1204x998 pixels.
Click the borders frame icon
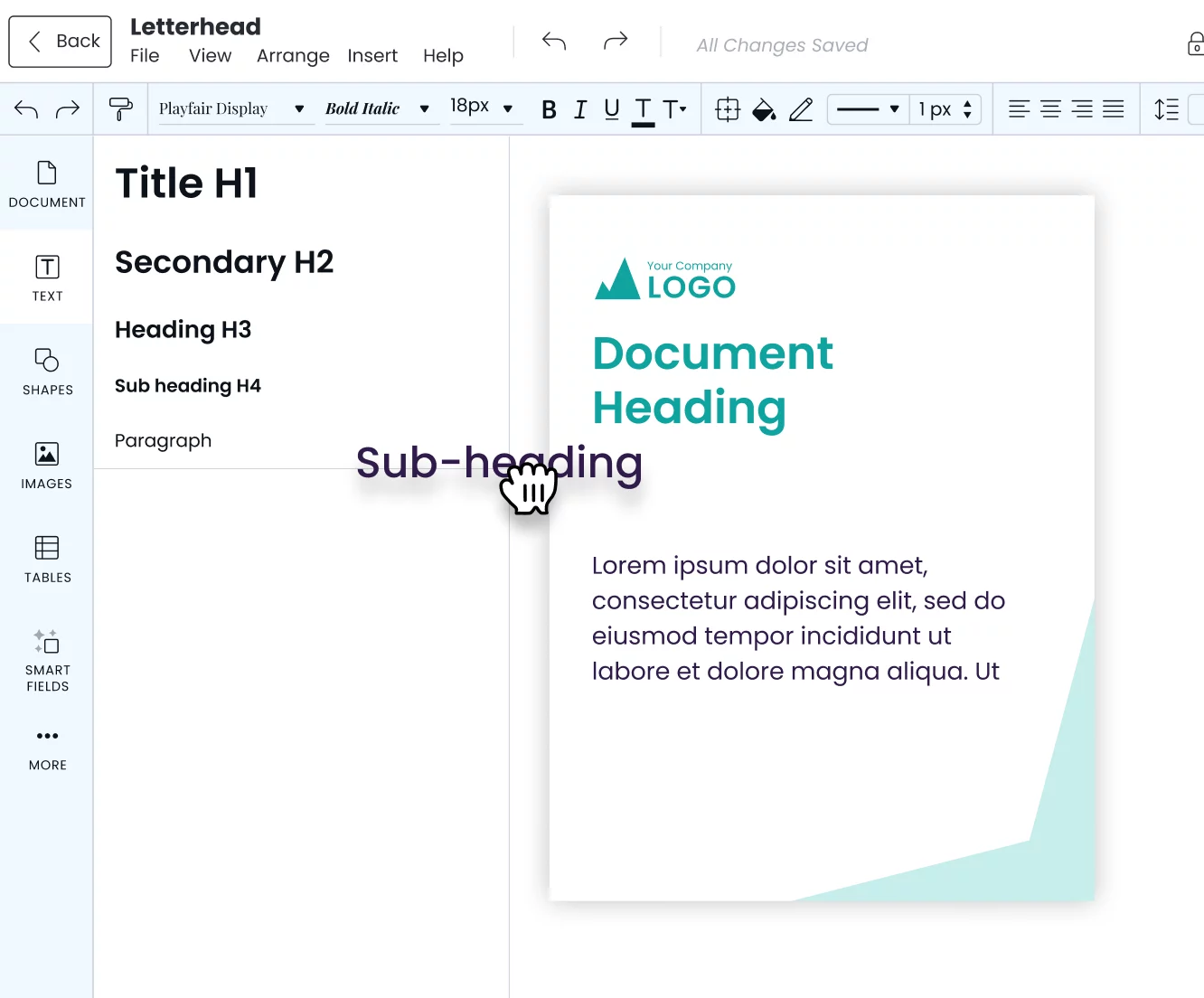727,109
